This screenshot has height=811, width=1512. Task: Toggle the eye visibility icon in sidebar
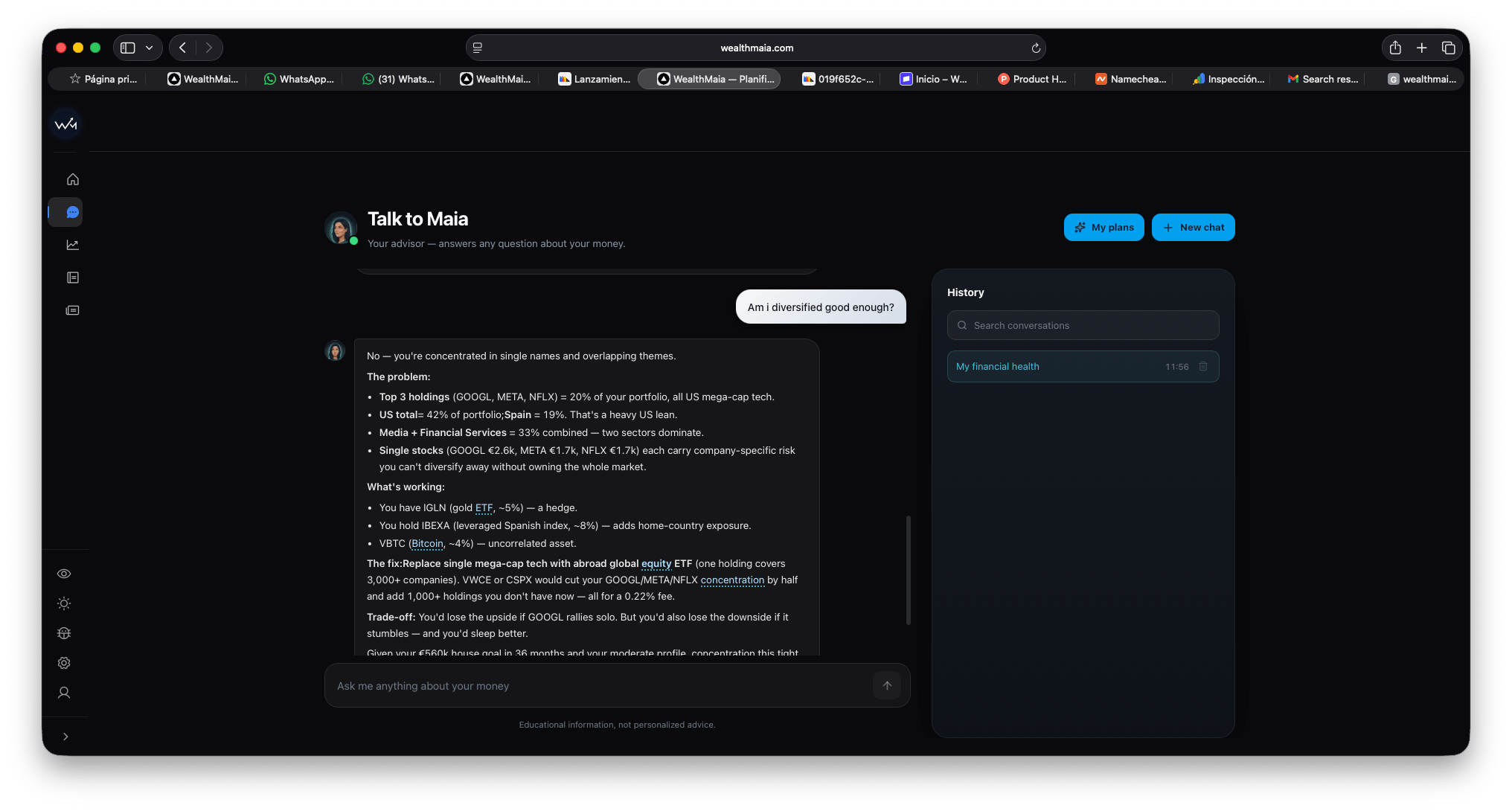click(x=64, y=574)
